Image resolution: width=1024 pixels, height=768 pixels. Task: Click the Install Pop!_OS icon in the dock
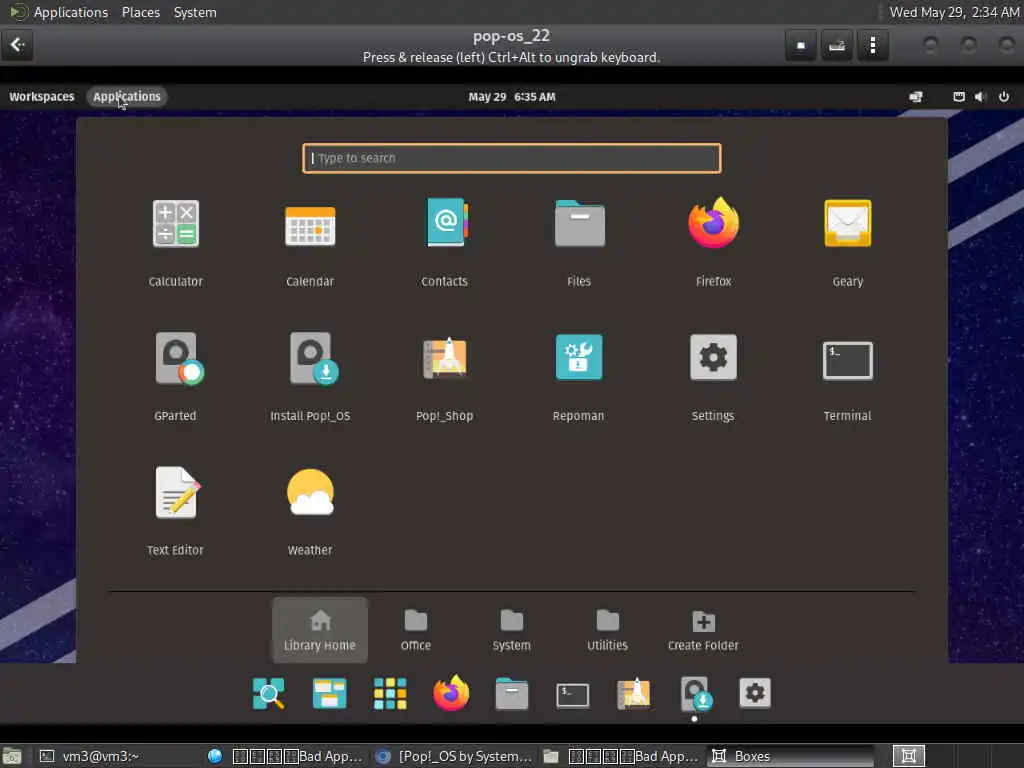tap(695, 694)
